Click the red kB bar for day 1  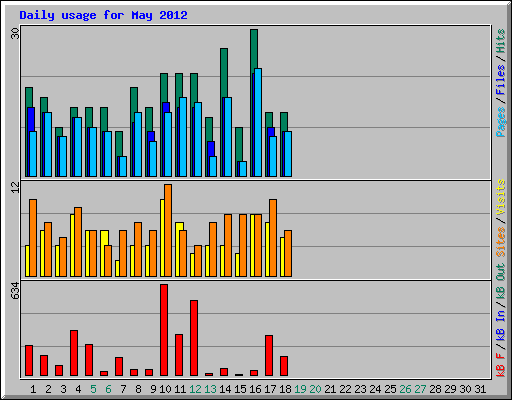point(29,361)
